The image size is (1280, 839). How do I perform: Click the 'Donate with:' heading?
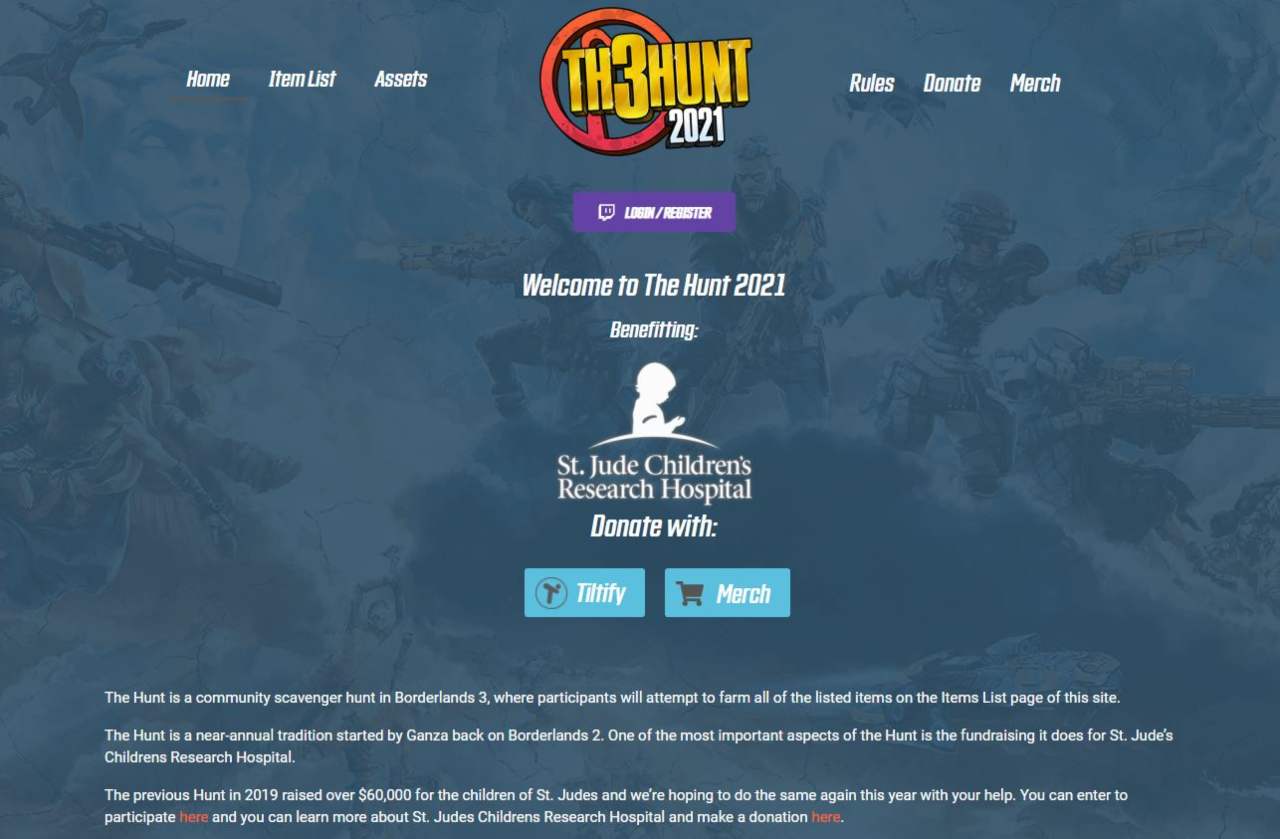click(654, 526)
